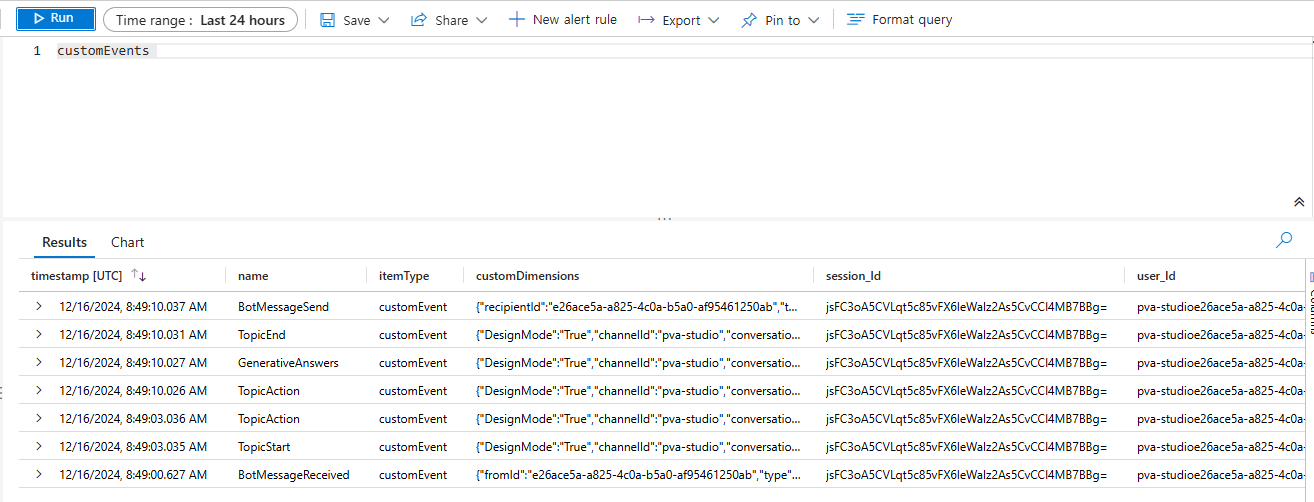Search the results with magnifier icon
The image size is (1314, 502).
click(x=1284, y=240)
